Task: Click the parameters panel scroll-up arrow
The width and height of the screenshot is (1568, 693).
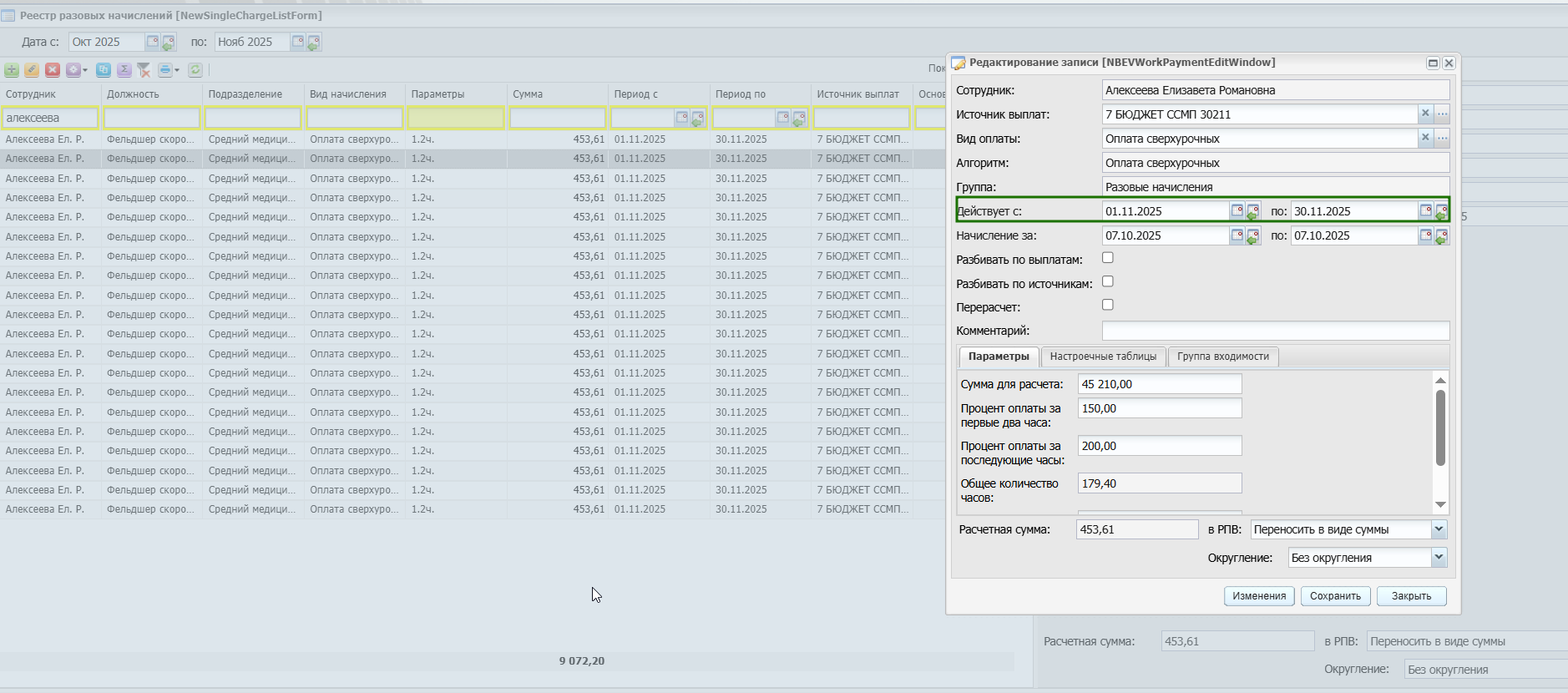Action: point(1440,380)
